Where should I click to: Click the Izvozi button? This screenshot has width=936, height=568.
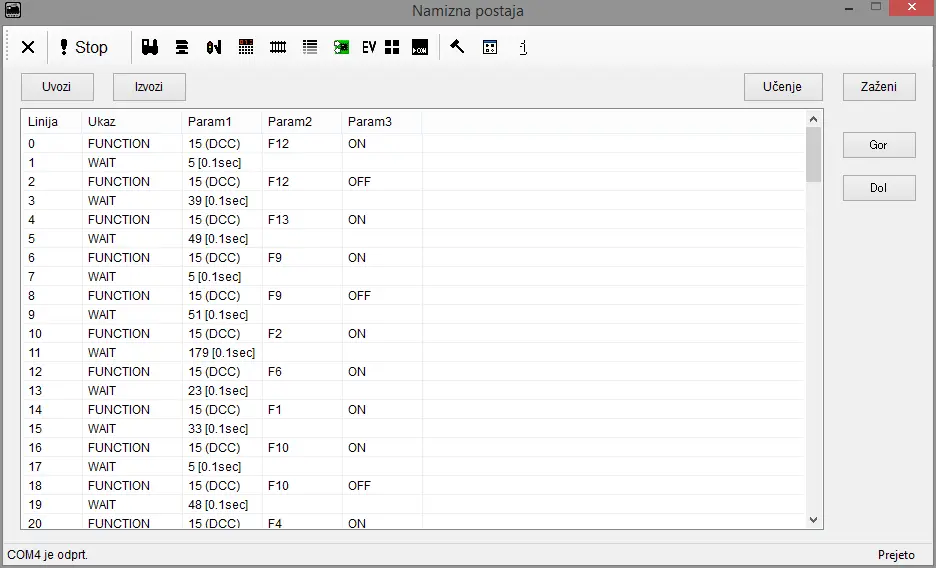(x=149, y=87)
